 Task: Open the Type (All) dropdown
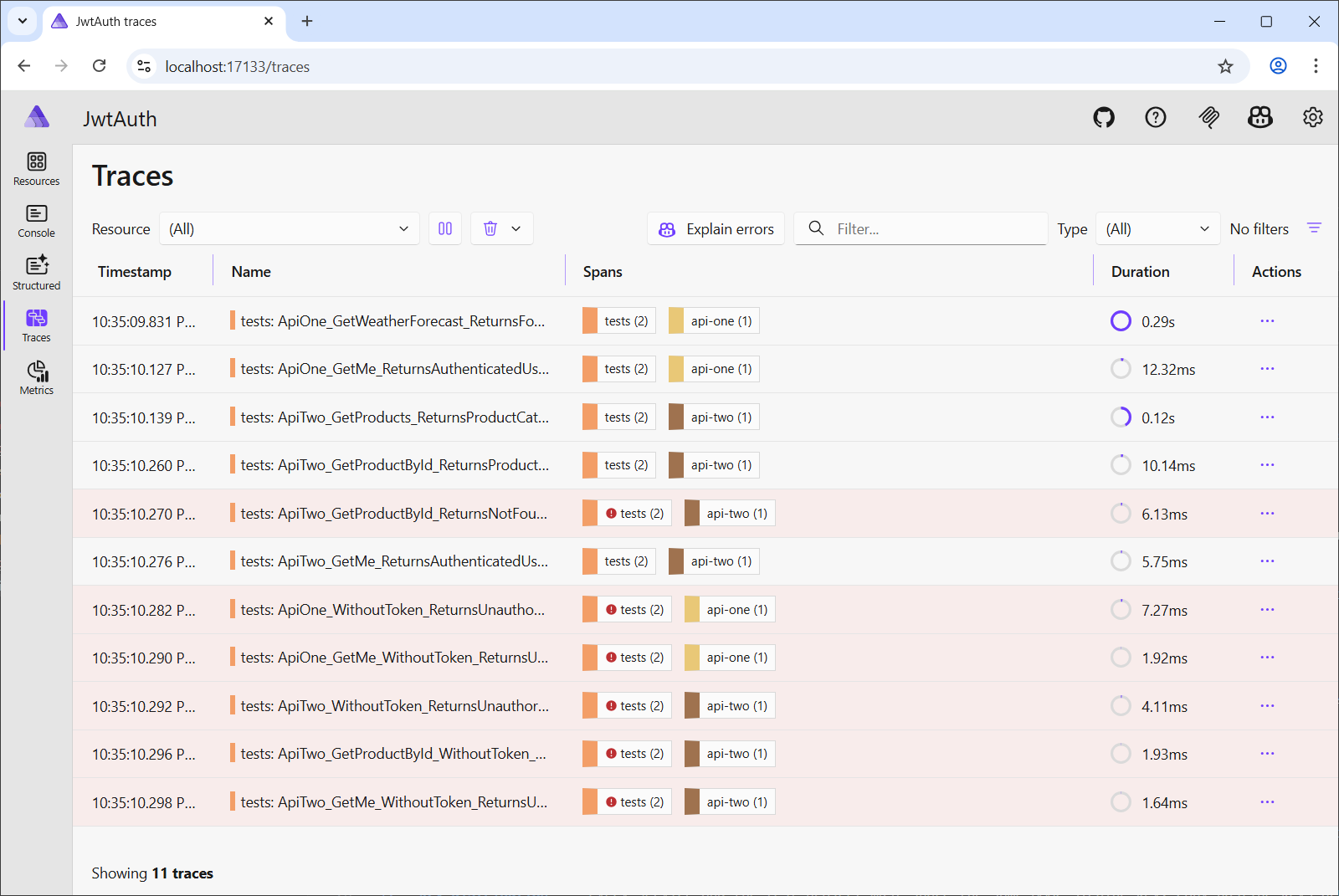tap(1157, 228)
